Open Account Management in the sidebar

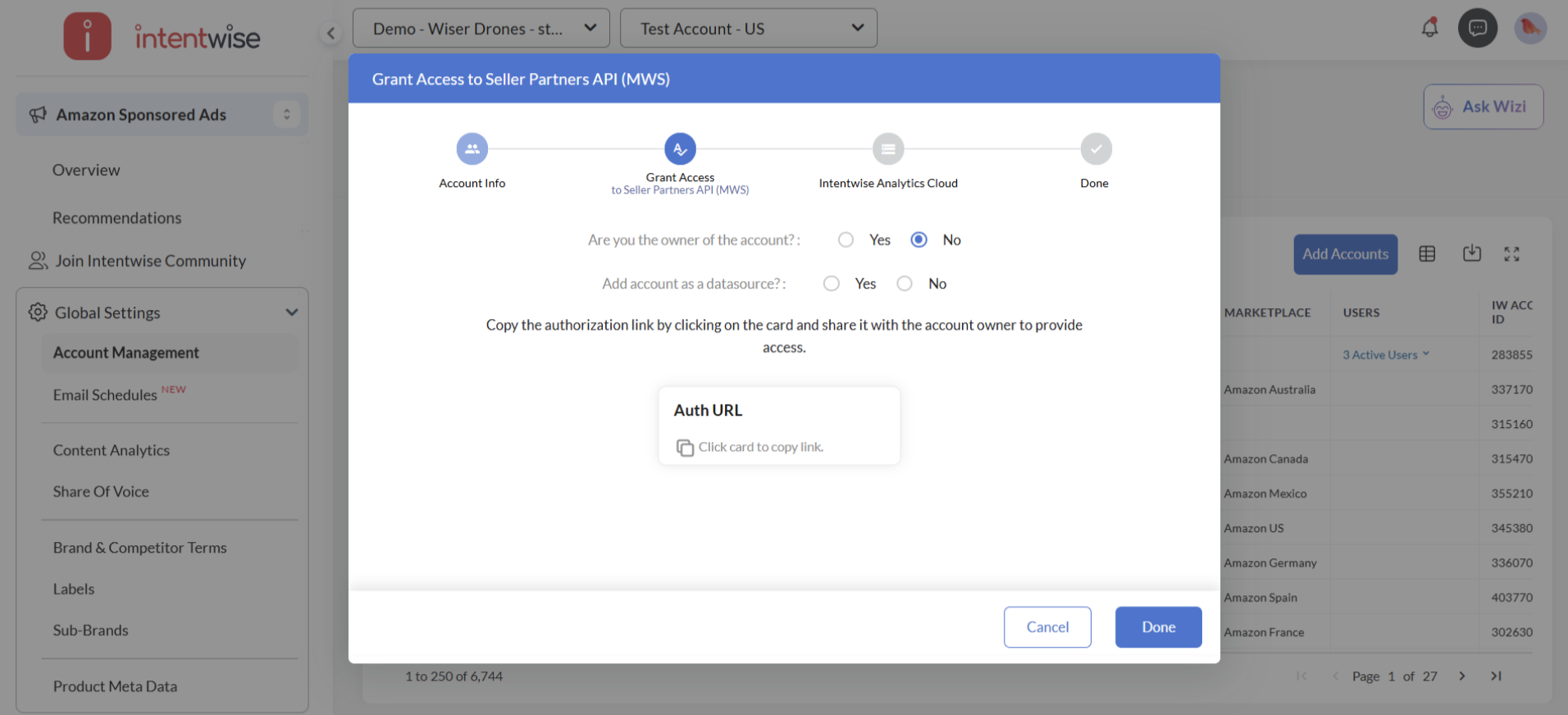126,353
